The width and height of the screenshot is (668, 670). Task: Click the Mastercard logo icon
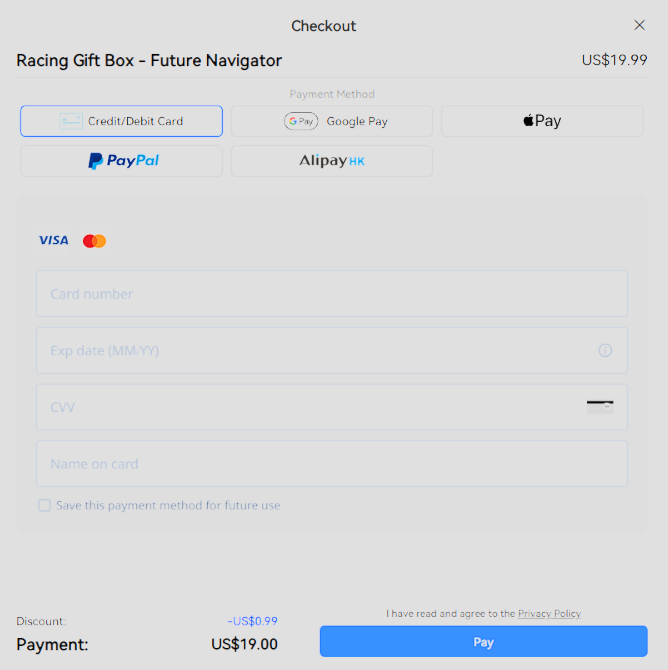(x=94, y=241)
